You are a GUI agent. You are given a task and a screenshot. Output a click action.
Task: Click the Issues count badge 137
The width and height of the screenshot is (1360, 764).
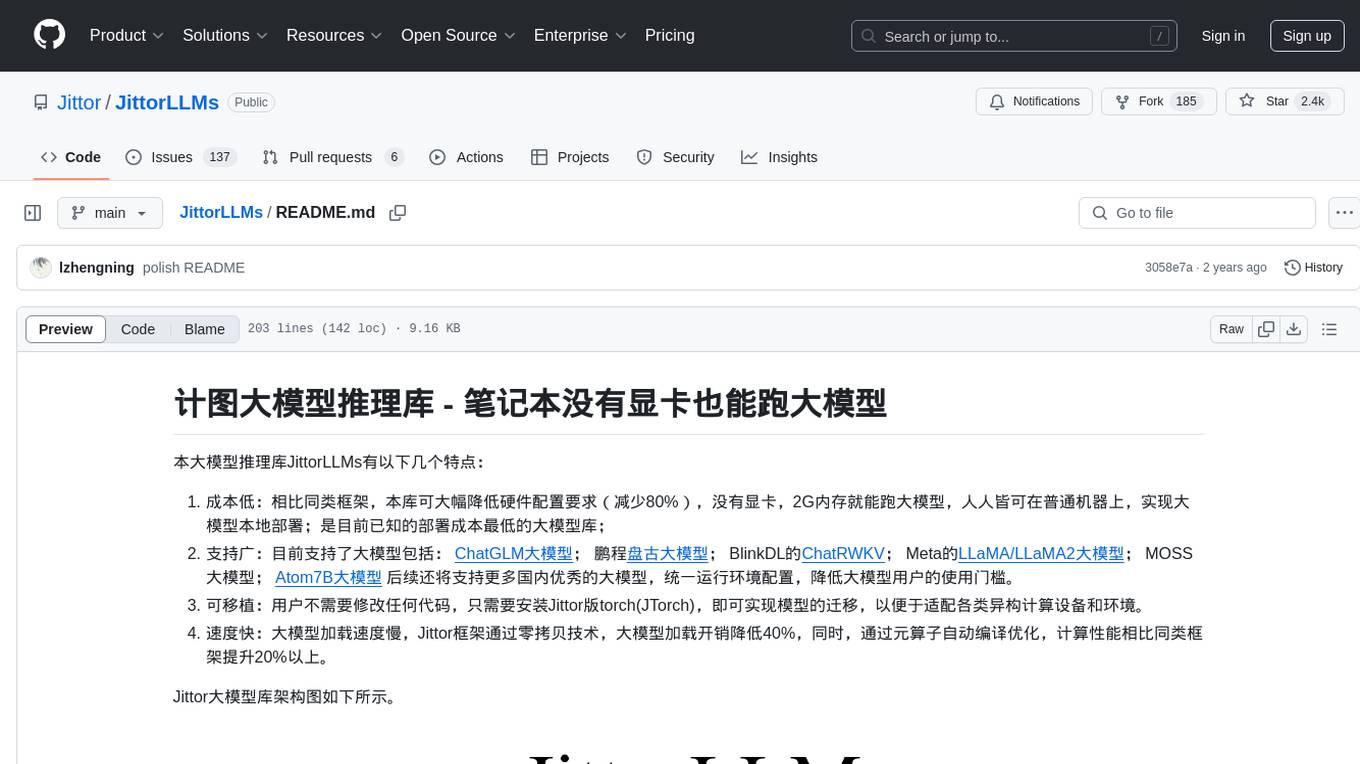coord(219,157)
